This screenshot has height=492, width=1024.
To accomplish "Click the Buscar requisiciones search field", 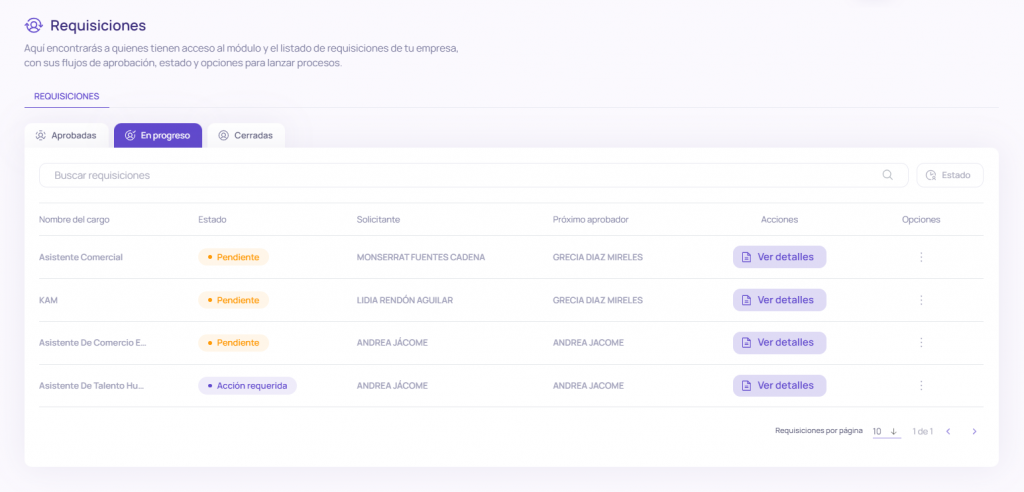I will pyautogui.click(x=460, y=175).
